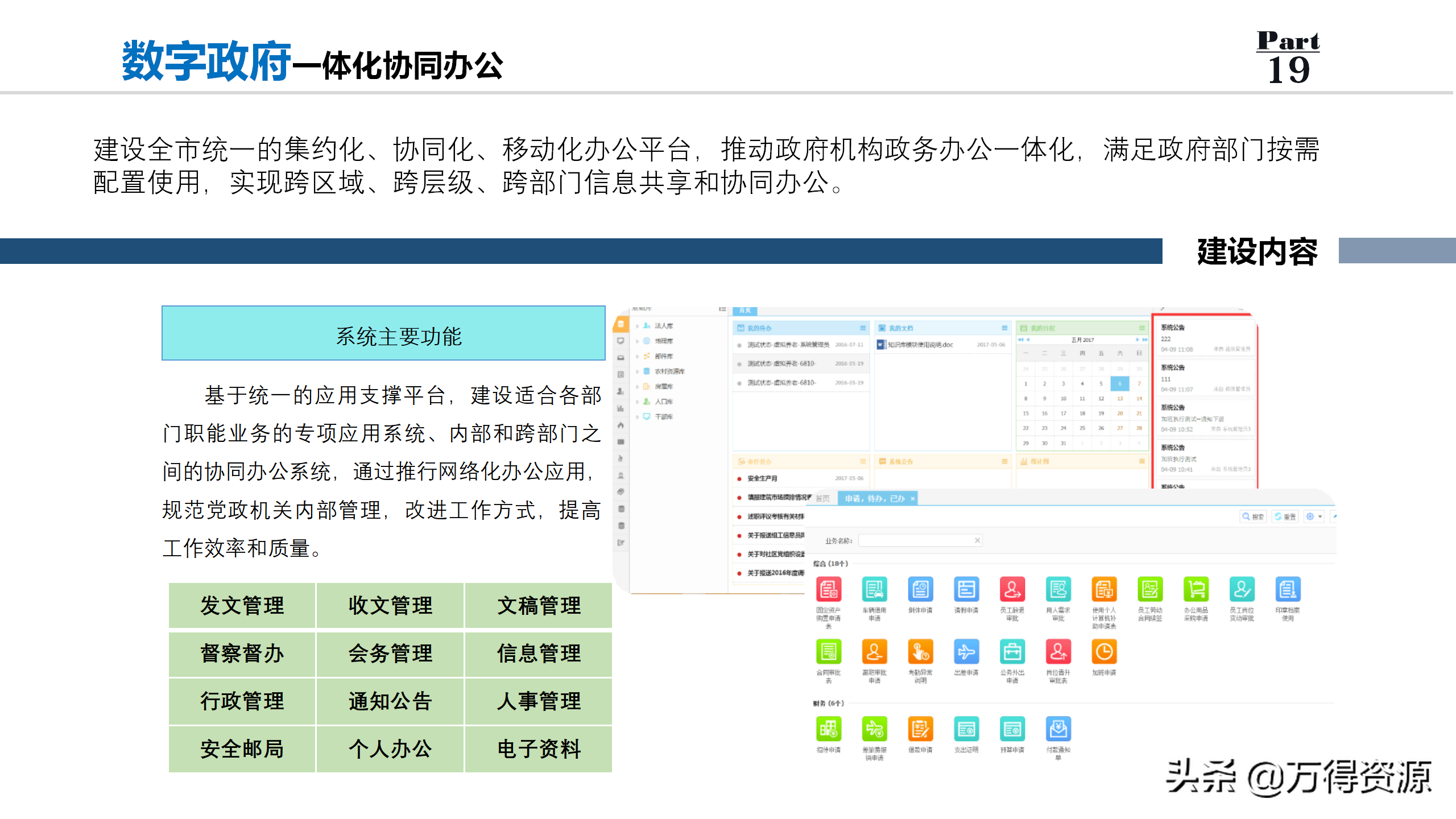Viewport: 1456px width, 819px height.
Task: Open the 公务外出申请 briefcase icon
Action: [x=1012, y=652]
